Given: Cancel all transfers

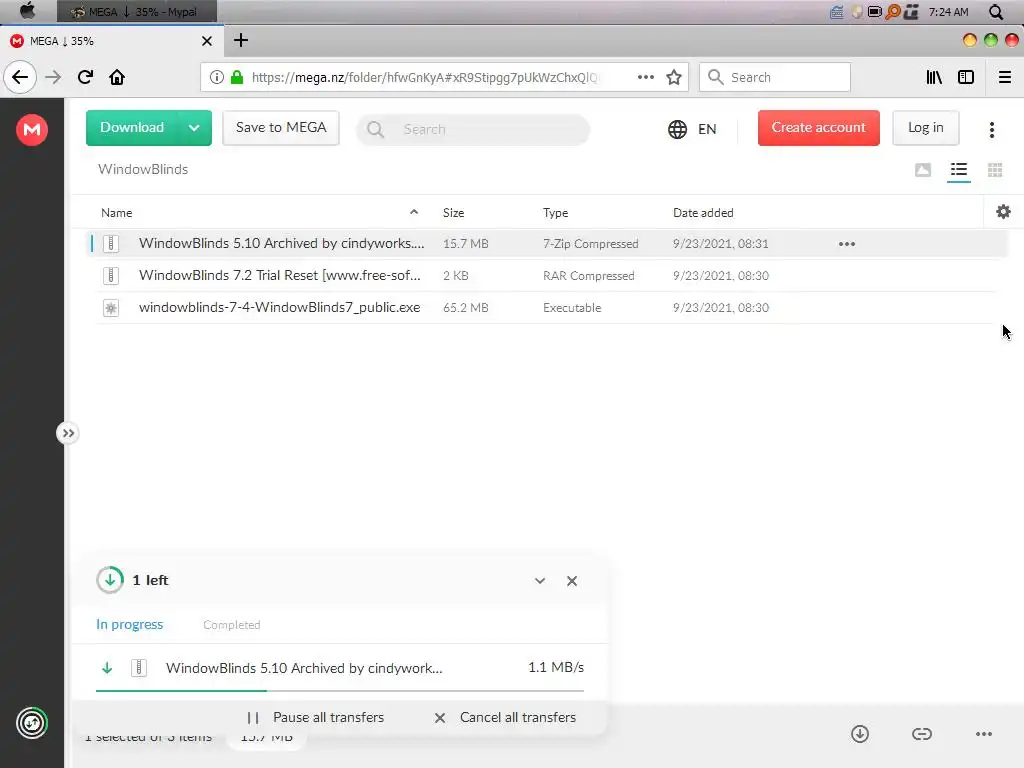Looking at the screenshot, I should [x=505, y=717].
